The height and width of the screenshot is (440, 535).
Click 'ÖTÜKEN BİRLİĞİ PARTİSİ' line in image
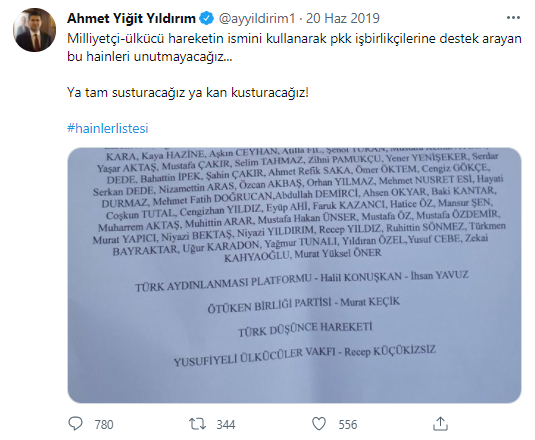(270, 305)
